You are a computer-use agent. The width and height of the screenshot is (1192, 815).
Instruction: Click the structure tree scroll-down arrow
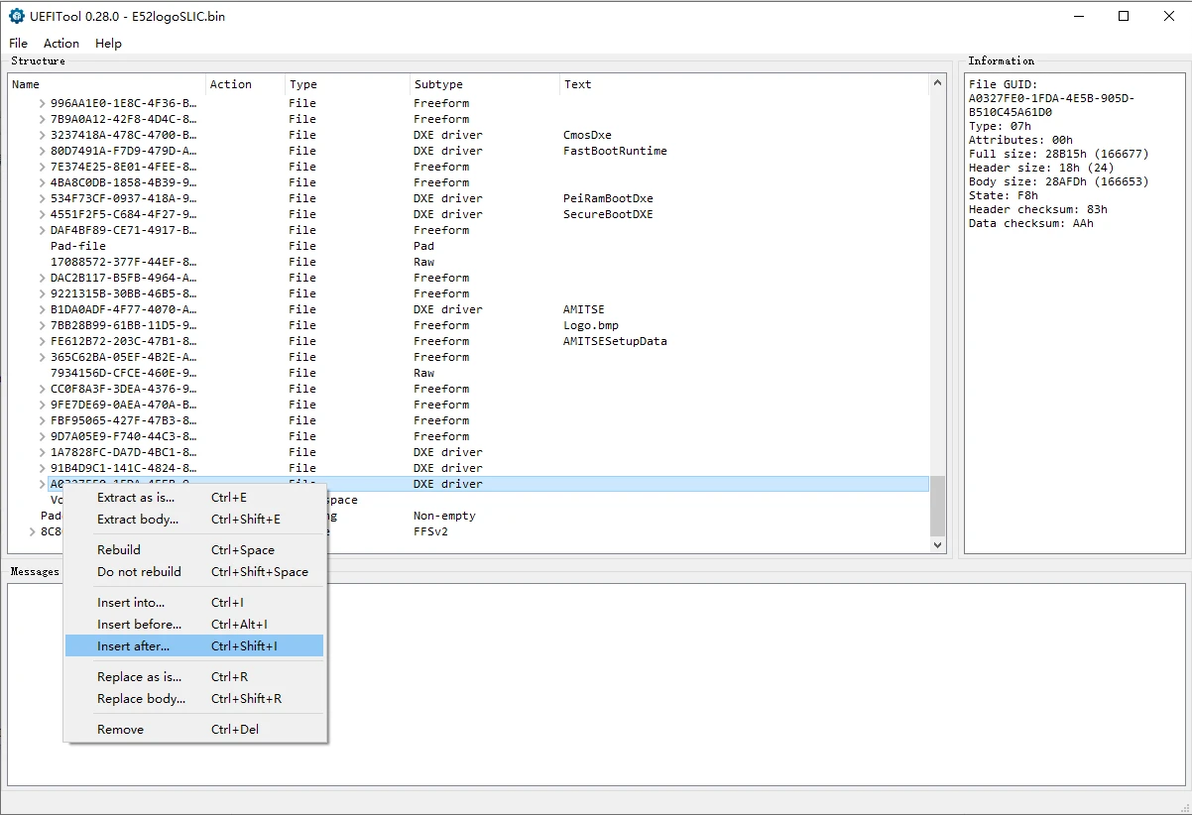coord(937,544)
